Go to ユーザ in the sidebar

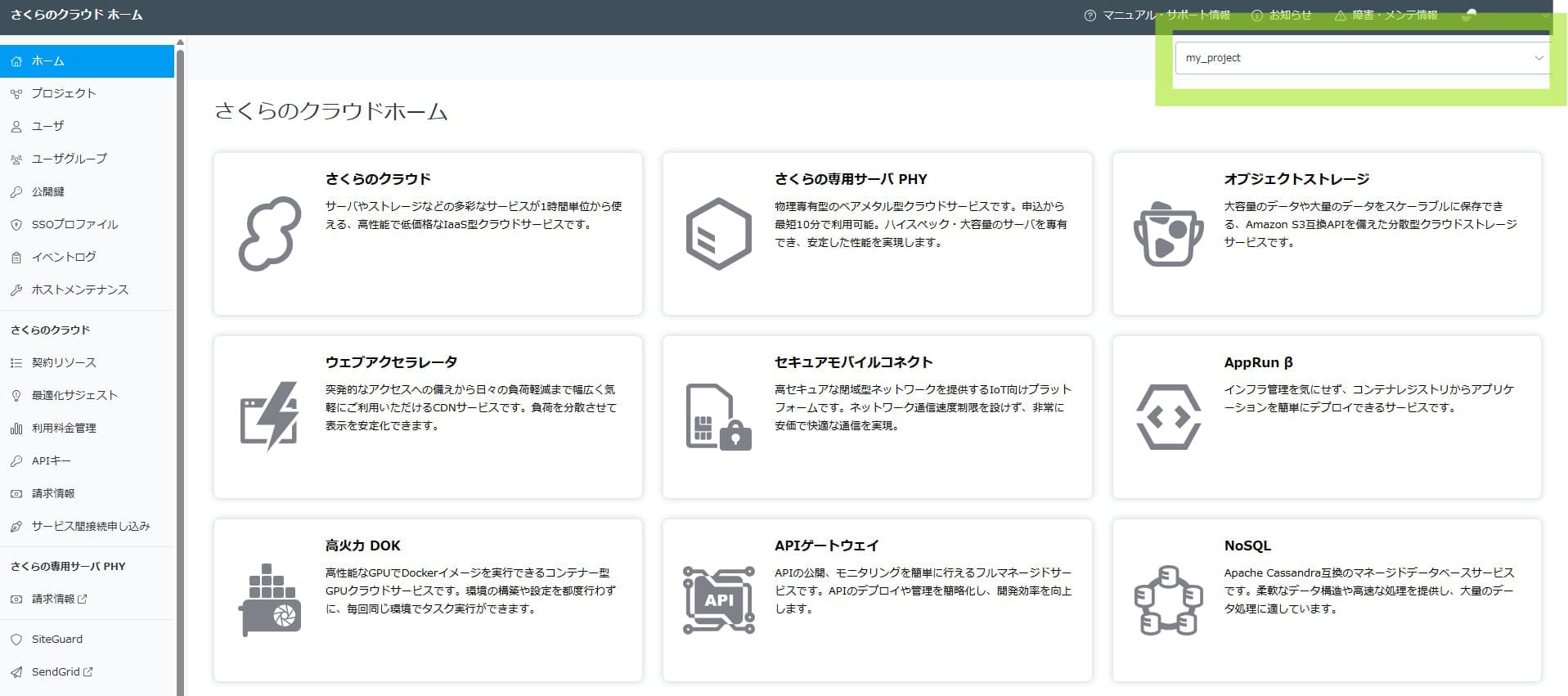click(x=87, y=126)
